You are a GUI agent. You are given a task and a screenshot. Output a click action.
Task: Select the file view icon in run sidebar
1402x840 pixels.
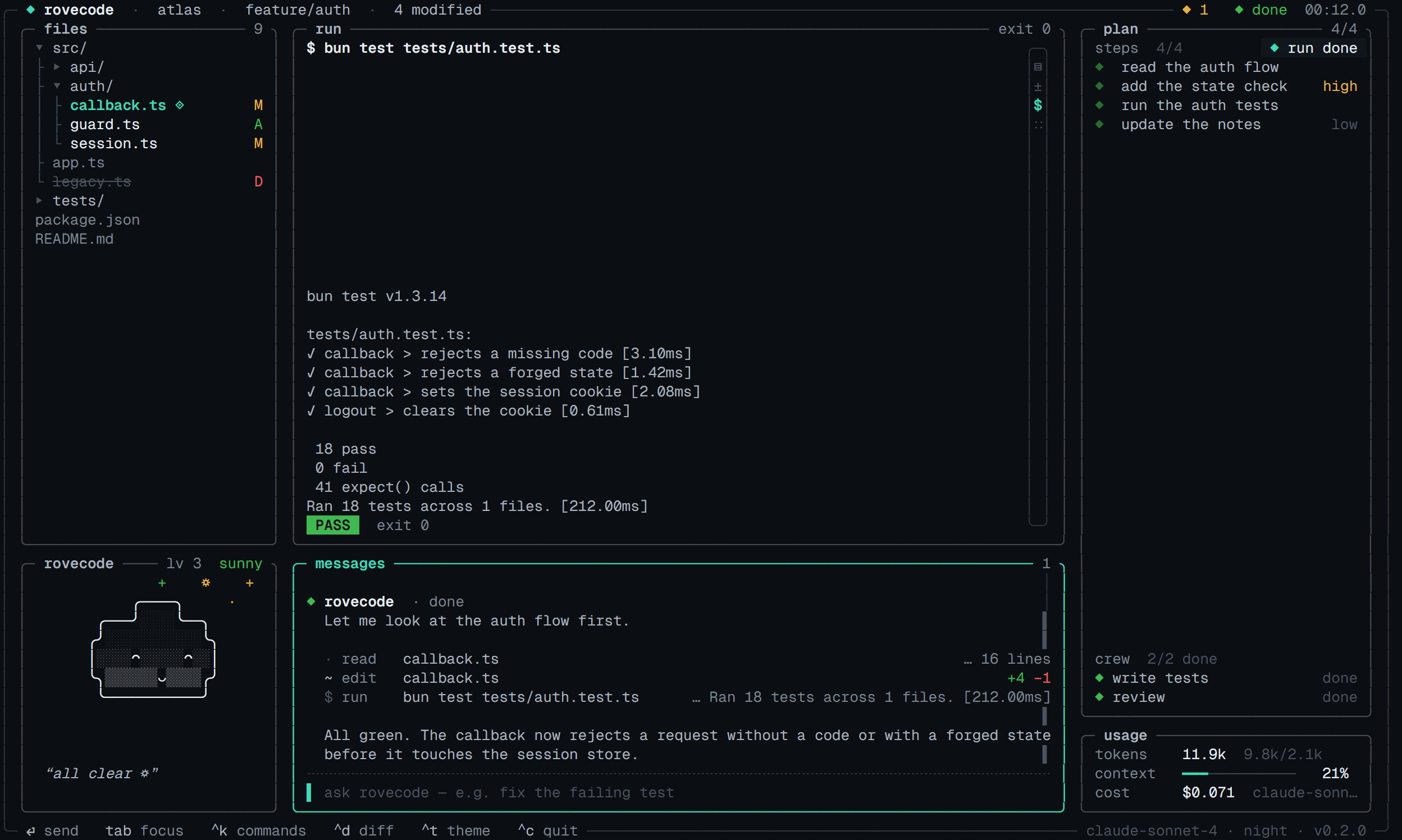[x=1038, y=67]
